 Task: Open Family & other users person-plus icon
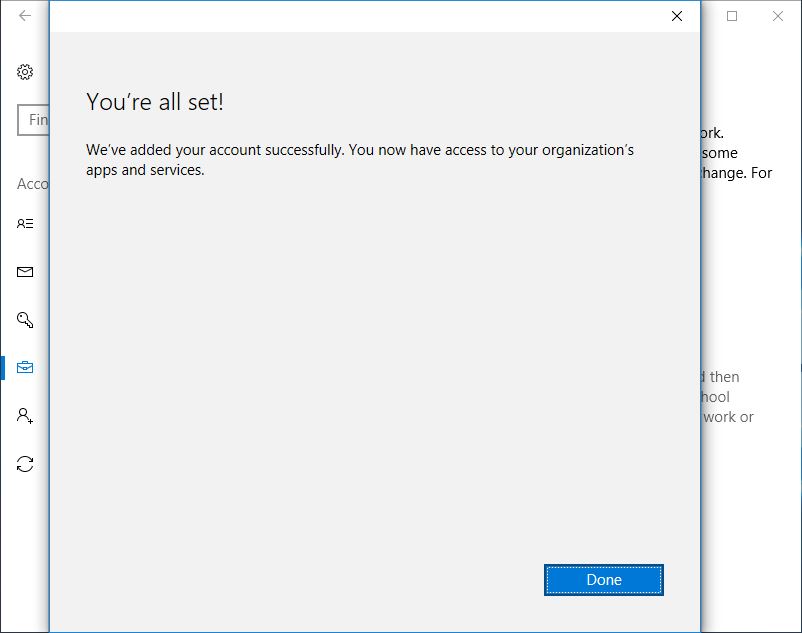[26, 415]
